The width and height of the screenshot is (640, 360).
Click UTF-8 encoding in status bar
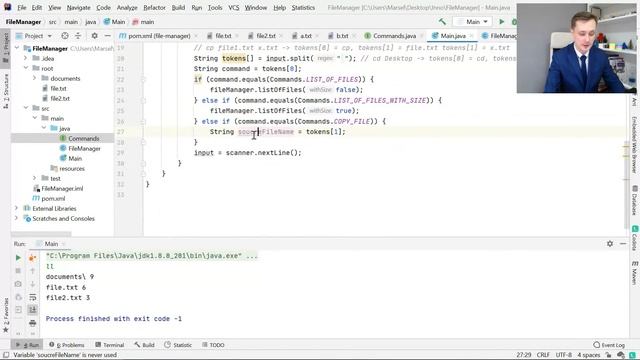click(x=564, y=355)
